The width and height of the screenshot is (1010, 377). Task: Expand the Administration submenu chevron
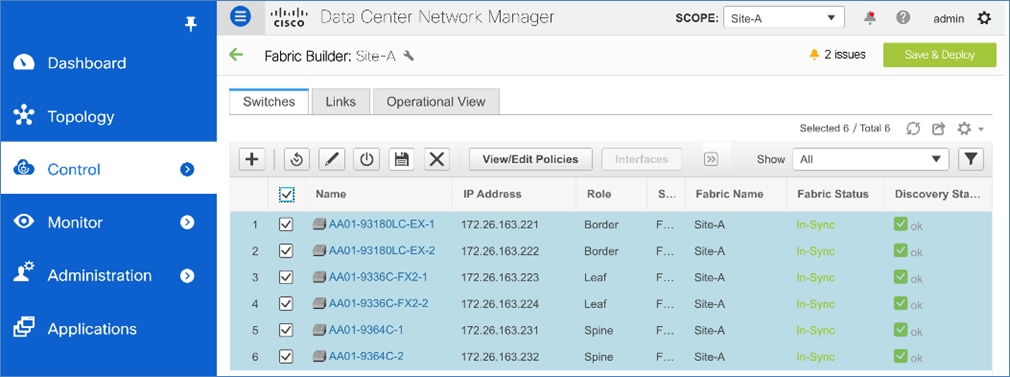[x=187, y=276]
